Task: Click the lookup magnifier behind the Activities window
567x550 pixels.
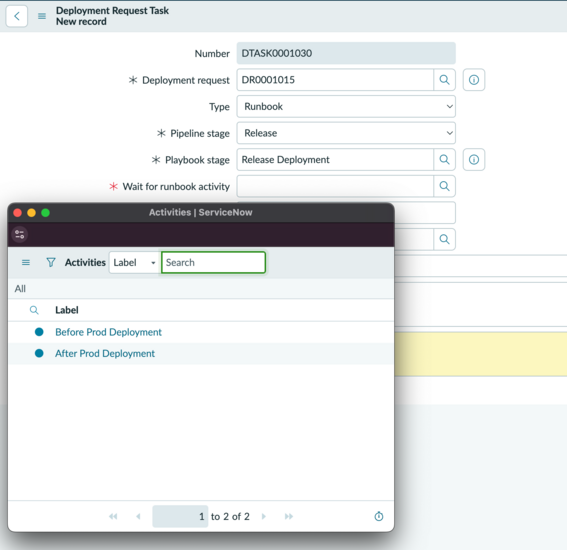Action: coord(444,239)
